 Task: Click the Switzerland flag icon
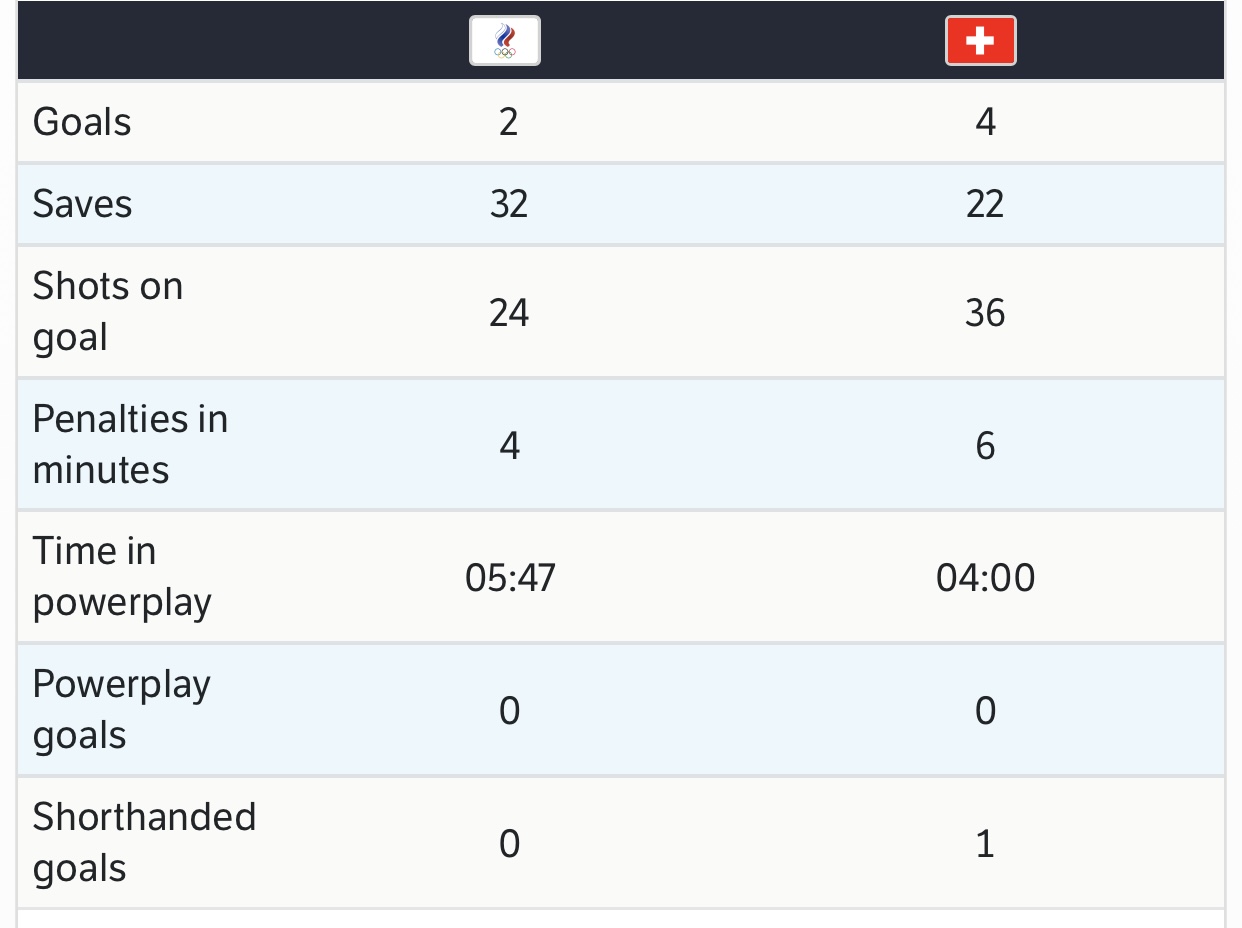(980, 41)
